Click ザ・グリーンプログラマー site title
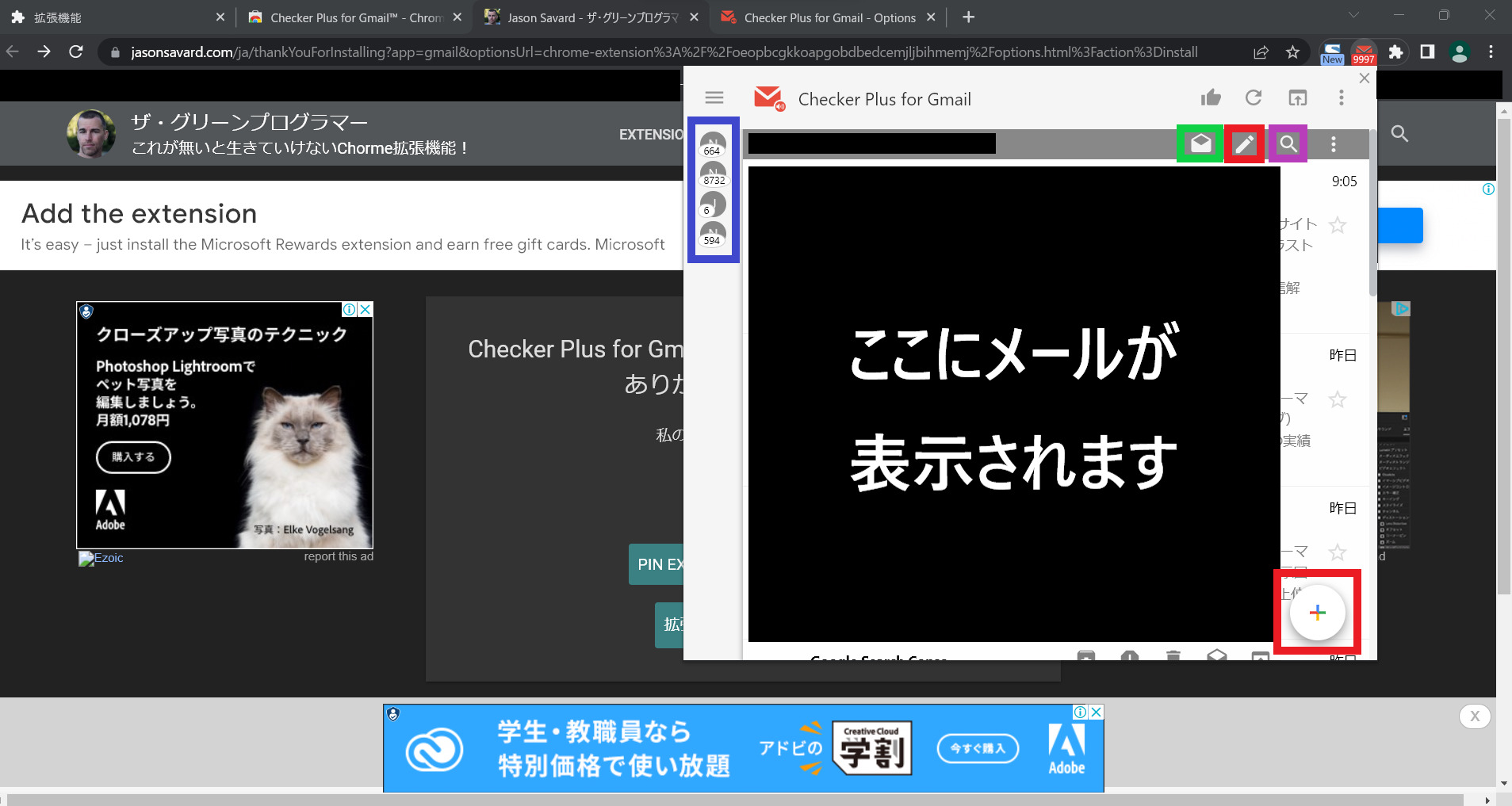Viewport: 1512px width, 806px height. click(x=250, y=122)
